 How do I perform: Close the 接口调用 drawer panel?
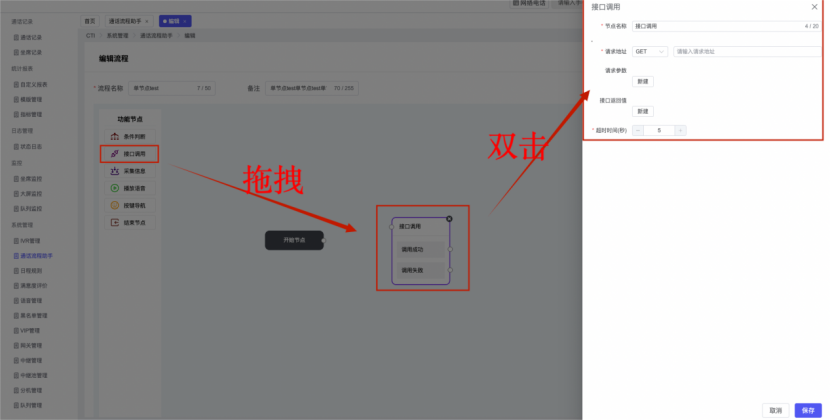pos(813,7)
